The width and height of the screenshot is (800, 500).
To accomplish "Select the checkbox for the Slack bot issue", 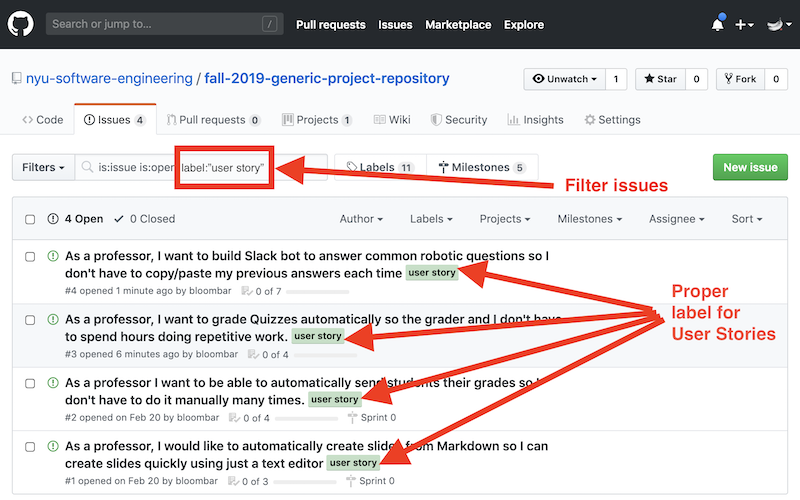I will [30, 257].
